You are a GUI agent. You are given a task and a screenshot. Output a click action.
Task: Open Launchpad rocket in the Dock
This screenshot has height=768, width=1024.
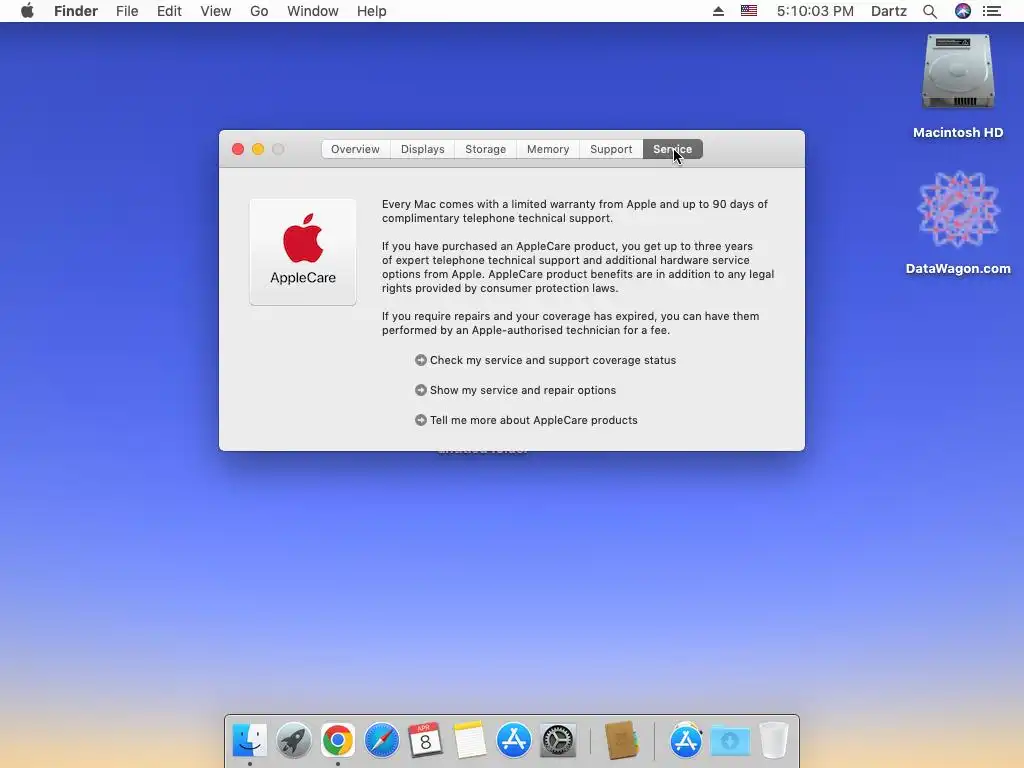[294, 740]
